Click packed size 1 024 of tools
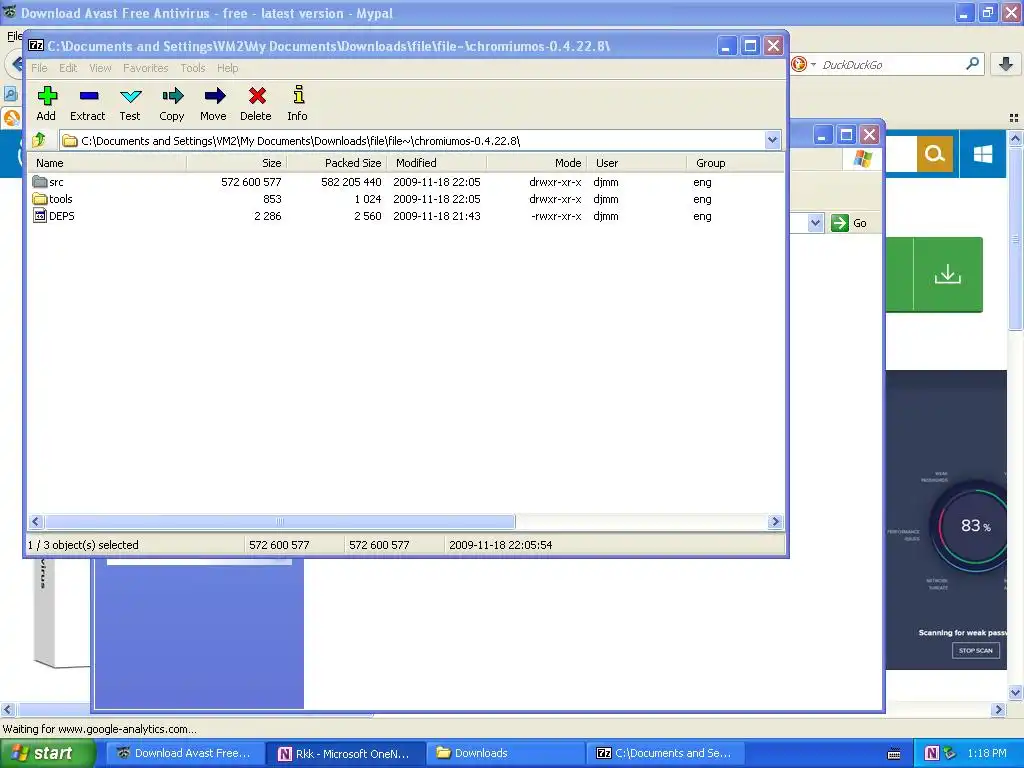 [368, 199]
